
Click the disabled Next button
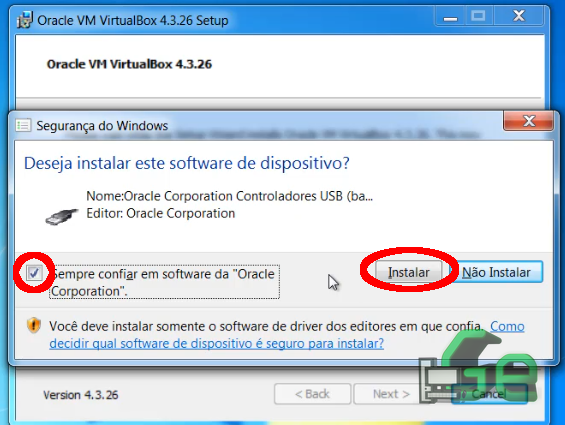(391, 394)
